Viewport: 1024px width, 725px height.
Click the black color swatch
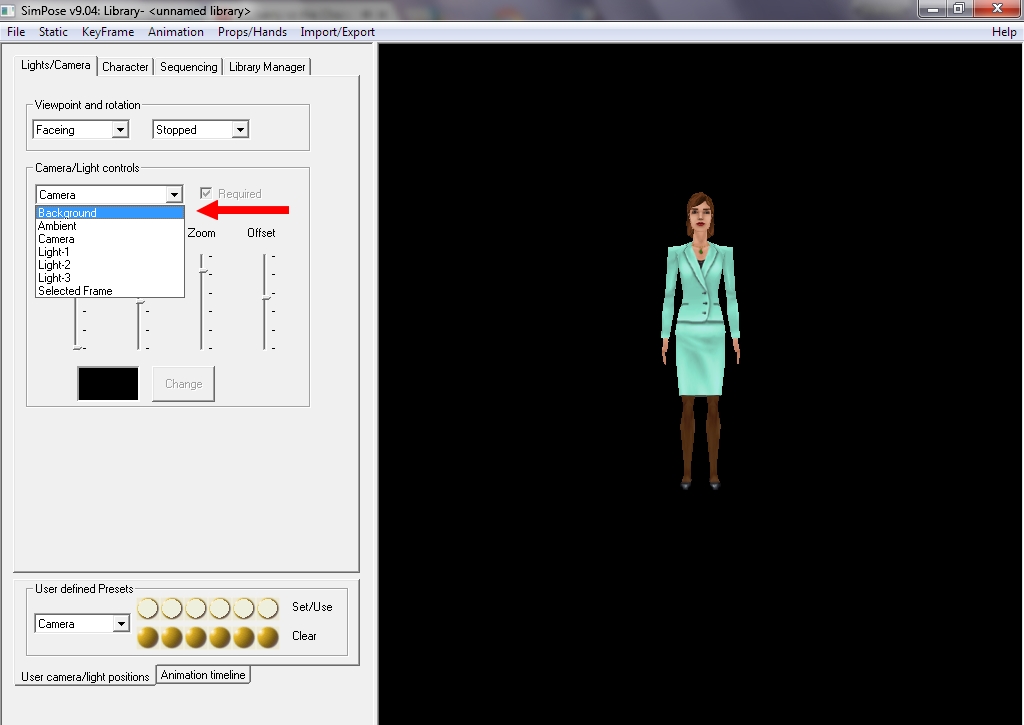108,384
